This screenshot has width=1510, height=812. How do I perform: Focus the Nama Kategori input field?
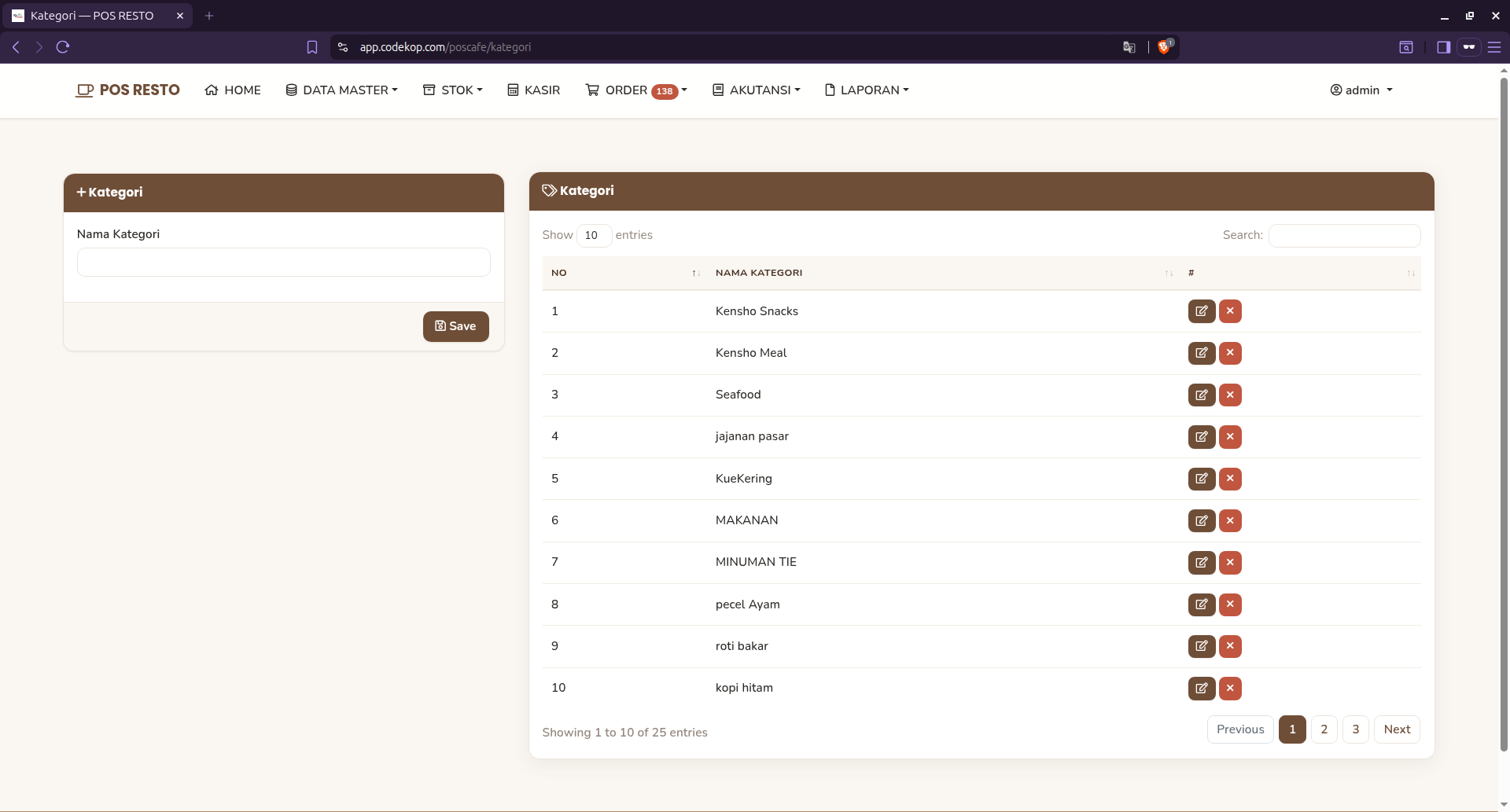284,263
